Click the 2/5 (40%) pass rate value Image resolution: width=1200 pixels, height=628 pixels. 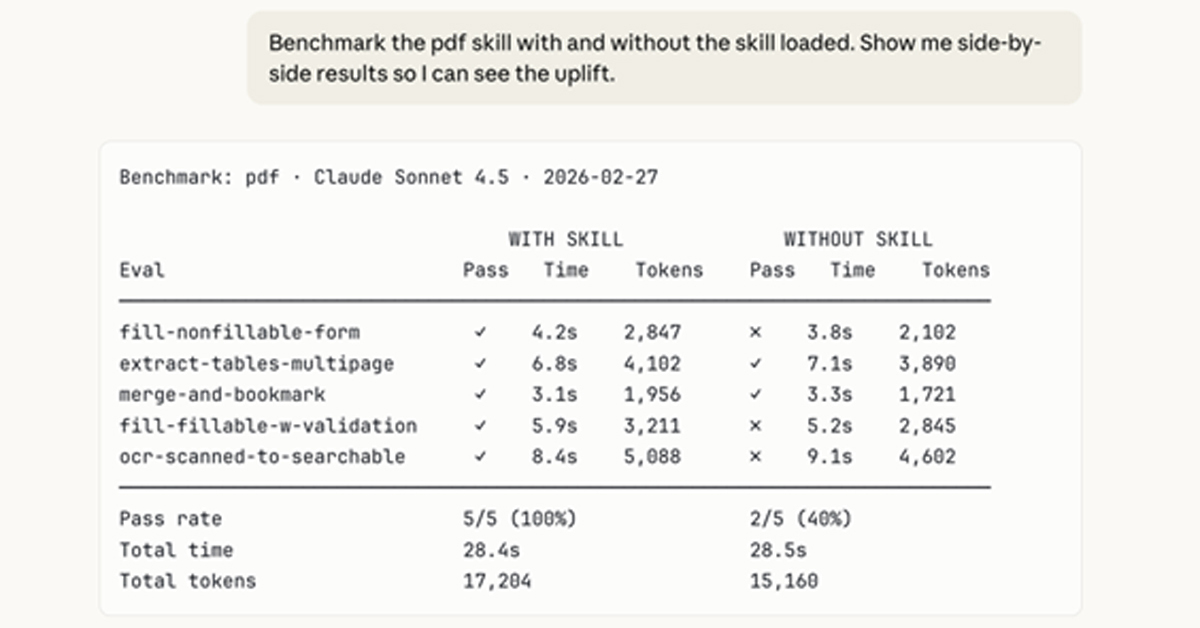pos(801,519)
